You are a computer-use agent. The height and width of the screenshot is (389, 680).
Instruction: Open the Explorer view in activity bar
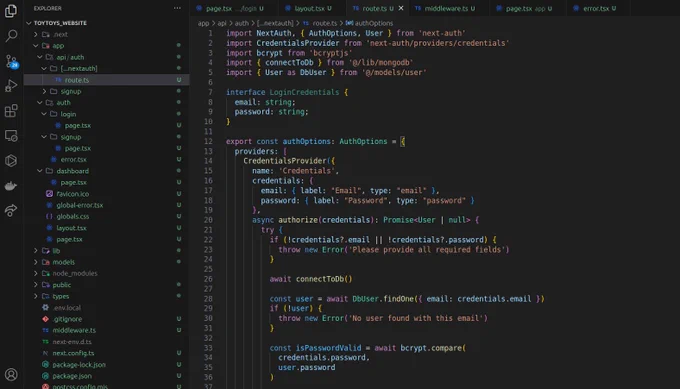coord(11,11)
